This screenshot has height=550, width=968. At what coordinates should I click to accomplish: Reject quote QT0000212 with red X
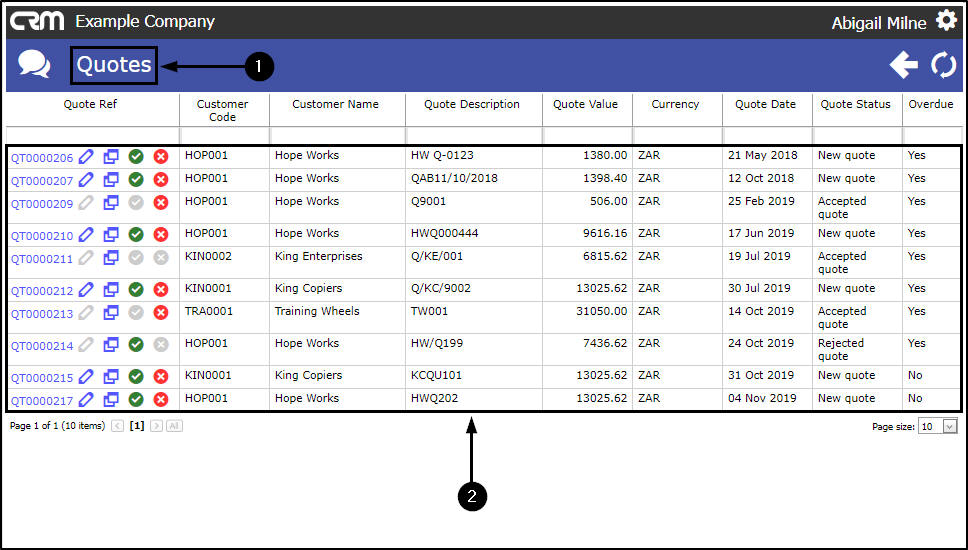[161, 290]
